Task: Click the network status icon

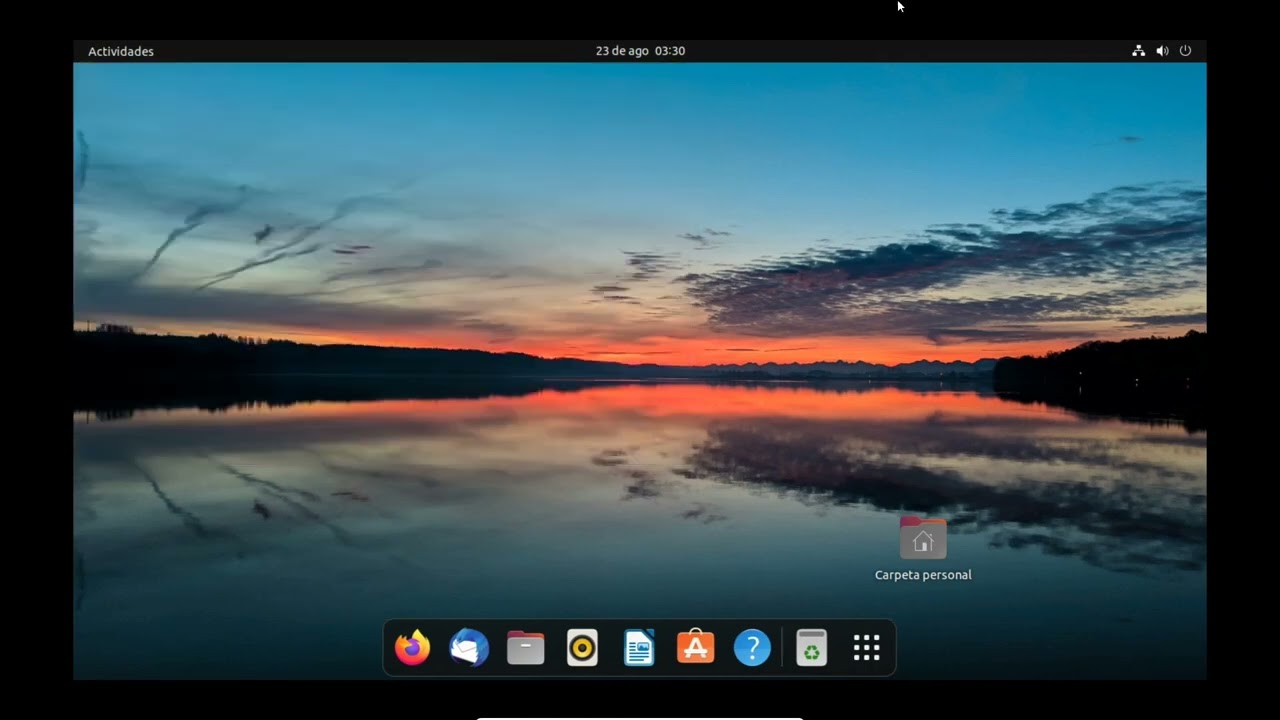Action: (1138, 51)
